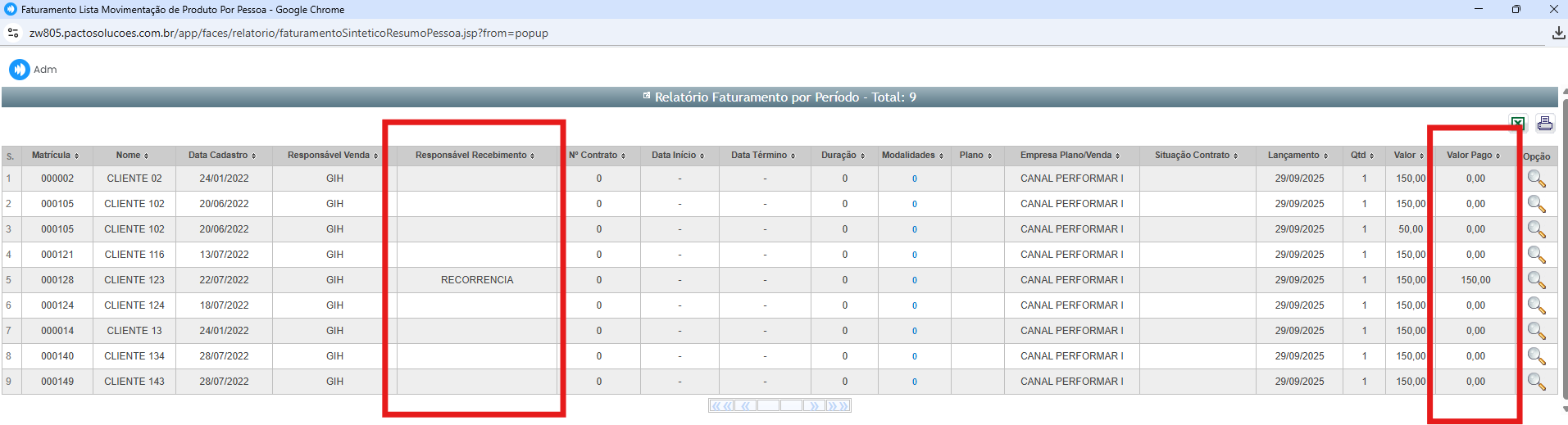
Task: Open Modalidades link for CLIENTE 02
Action: (915, 179)
